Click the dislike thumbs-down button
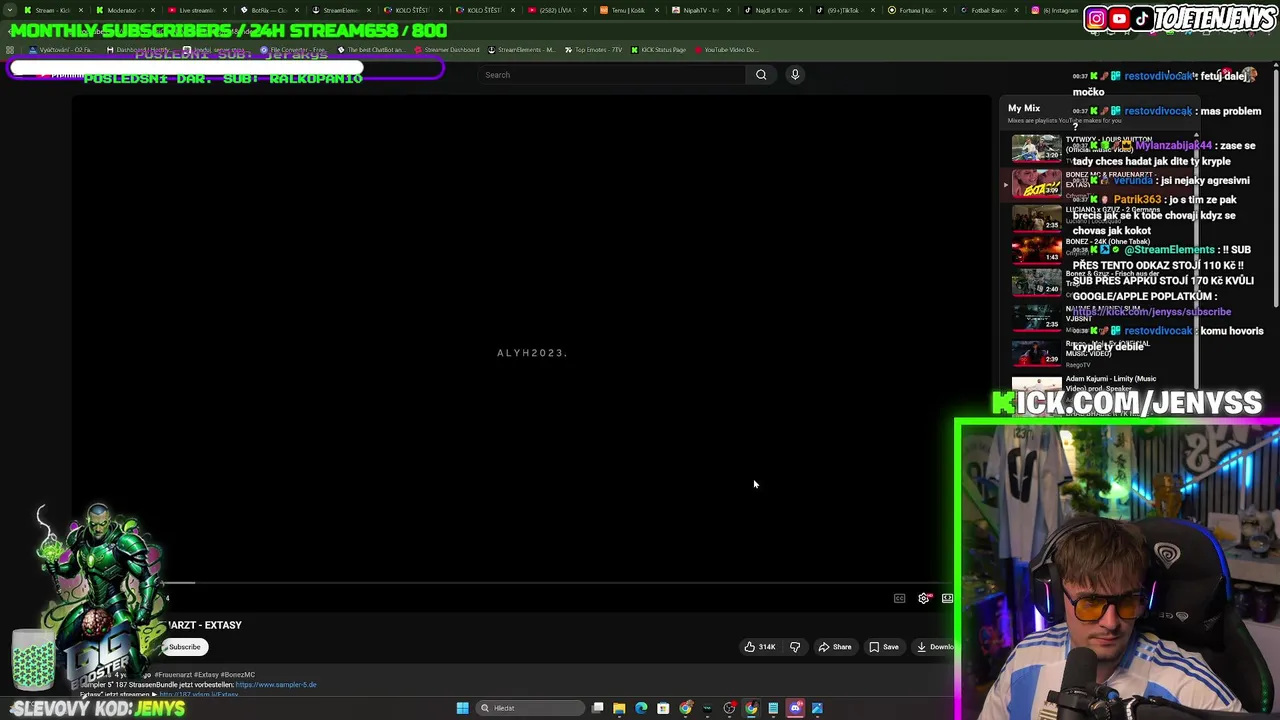 point(795,647)
